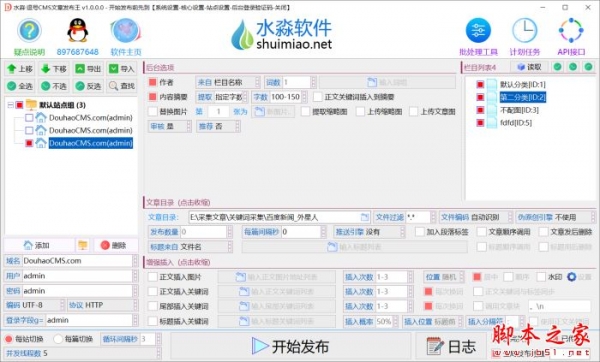Click 密码 input field
Viewport: 600px width, 362px height.
point(77,291)
